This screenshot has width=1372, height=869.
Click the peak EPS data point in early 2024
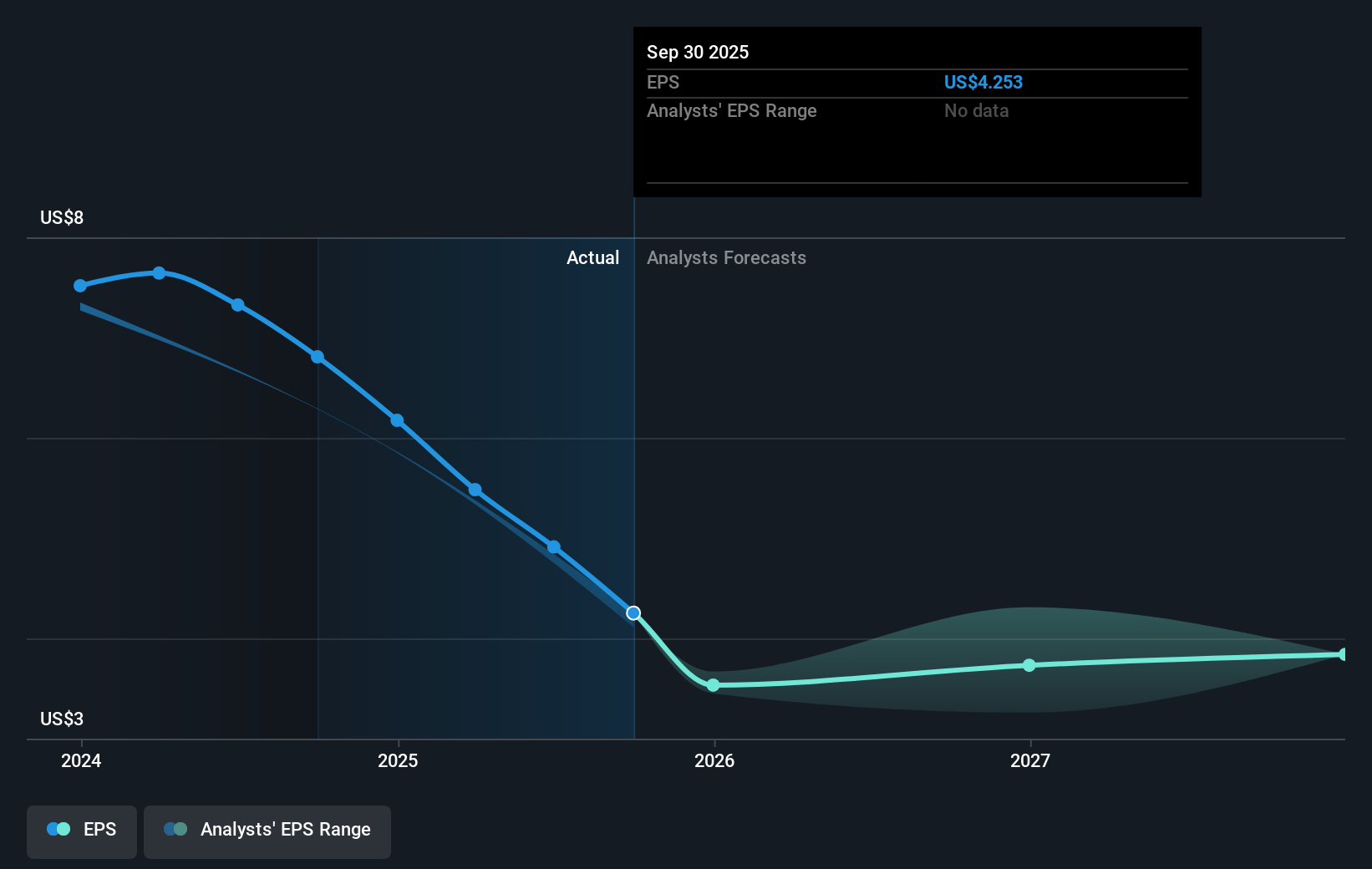click(x=159, y=273)
